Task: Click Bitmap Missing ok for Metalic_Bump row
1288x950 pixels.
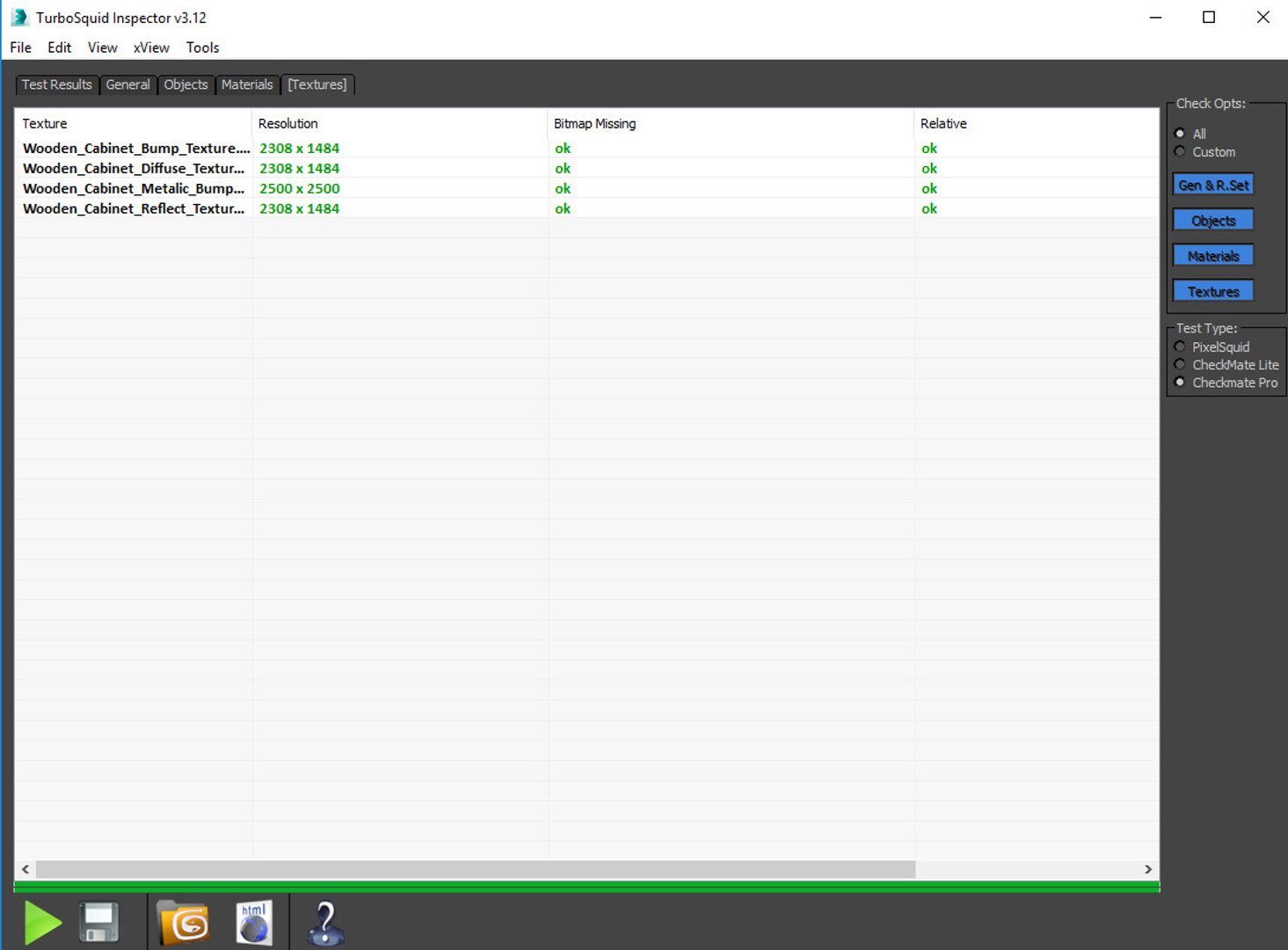Action: pyautogui.click(x=563, y=189)
